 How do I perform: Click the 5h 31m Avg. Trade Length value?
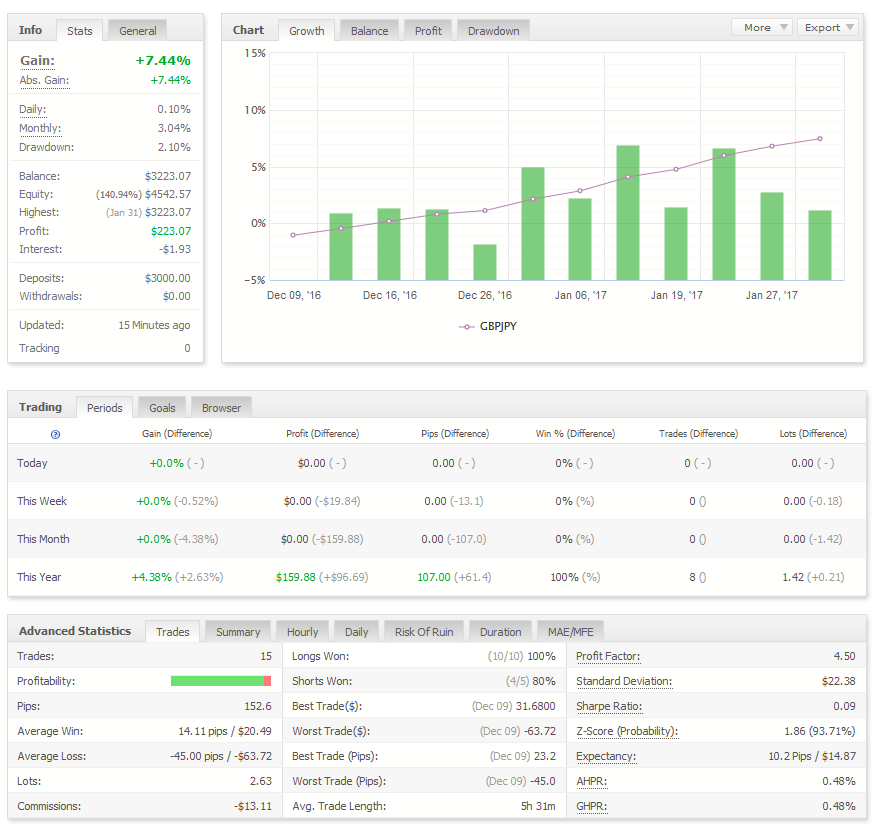coord(538,806)
